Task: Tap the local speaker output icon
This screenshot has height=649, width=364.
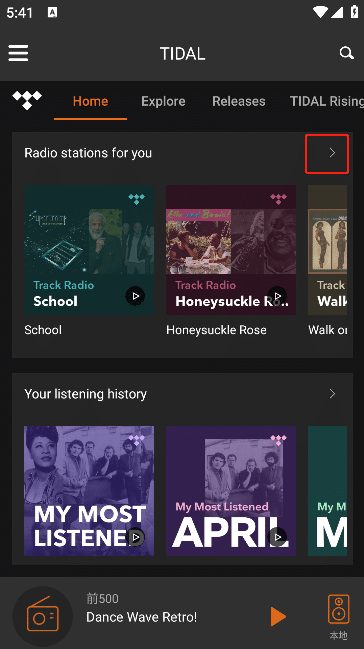Action: click(x=338, y=609)
